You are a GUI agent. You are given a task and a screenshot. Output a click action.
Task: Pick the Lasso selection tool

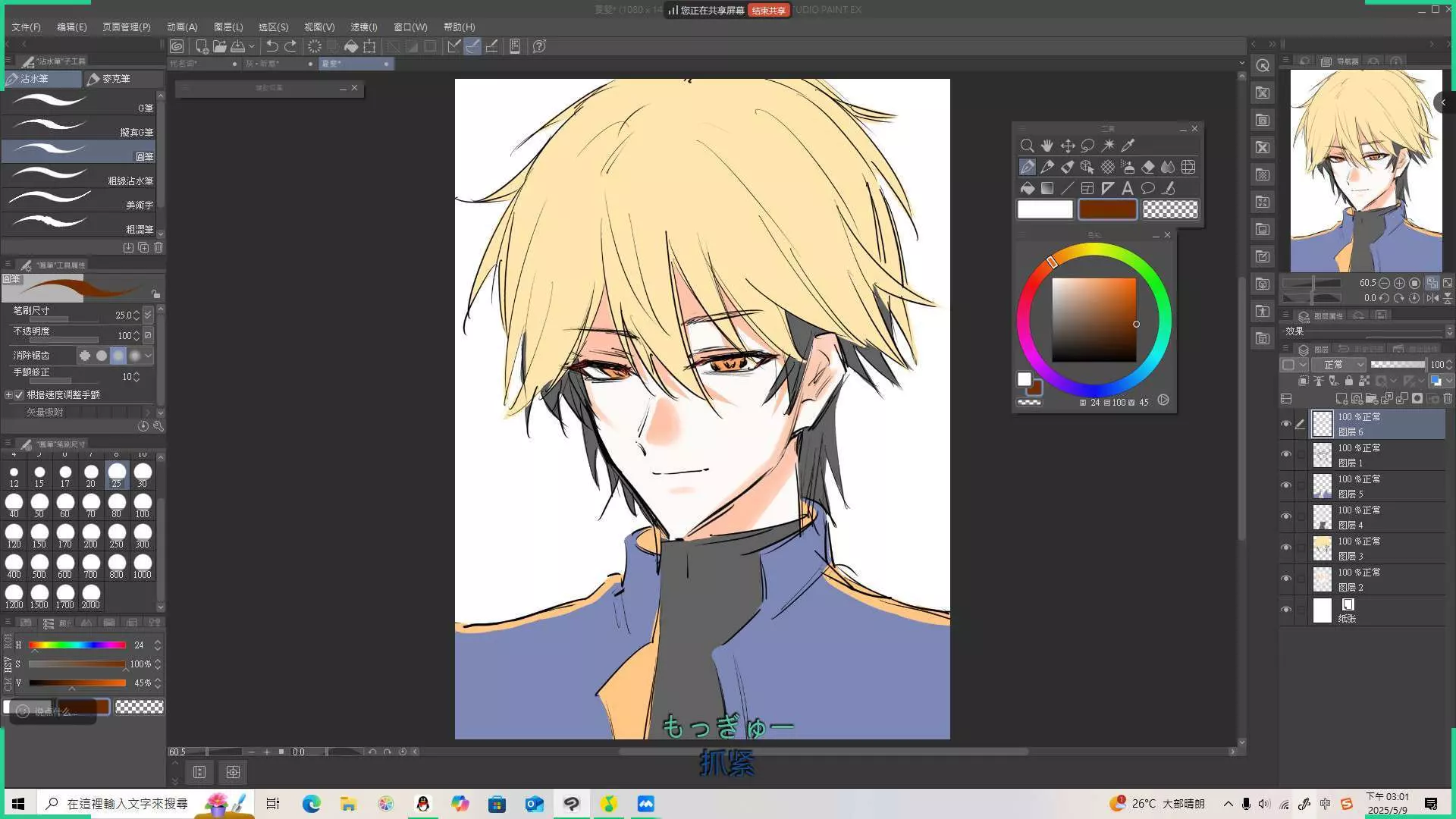tap(1087, 146)
